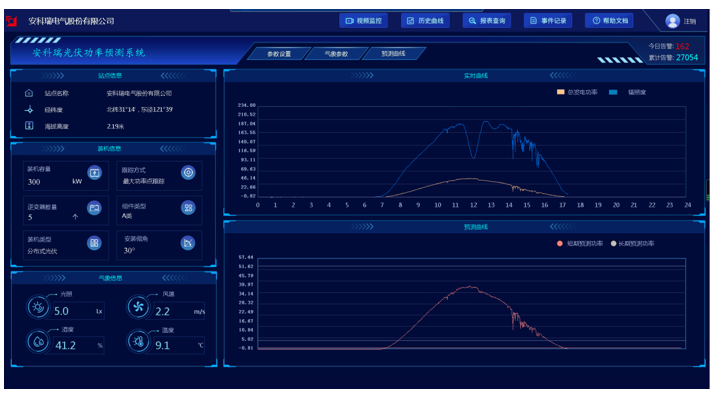Toggle the 短期预测功率 red legend series
Viewport: 713px width, 393px height.
pyautogui.click(x=580, y=244)
